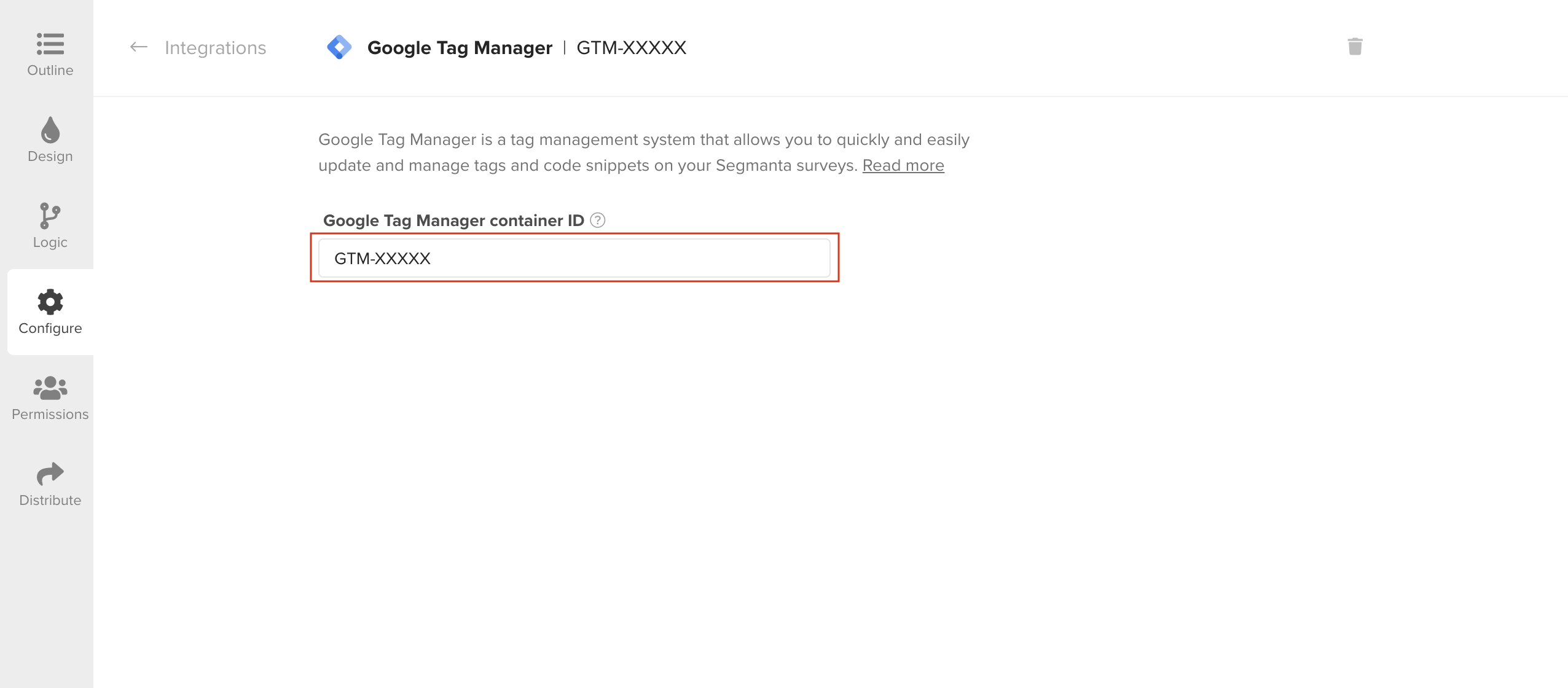Click the container ID field label
This screenshot has width=1568, height=688.
453,221
